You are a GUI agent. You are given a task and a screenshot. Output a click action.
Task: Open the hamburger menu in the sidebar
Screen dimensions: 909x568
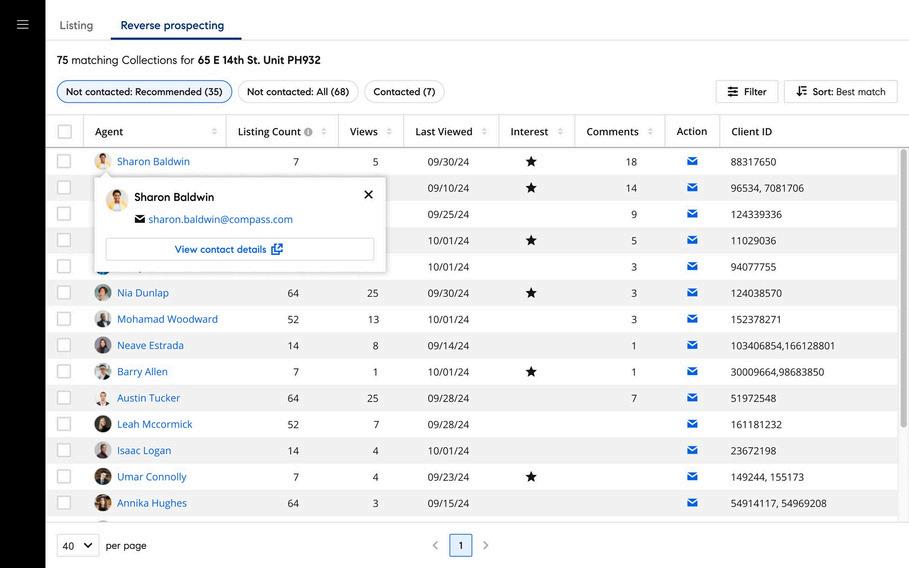(x=22, y=25)
